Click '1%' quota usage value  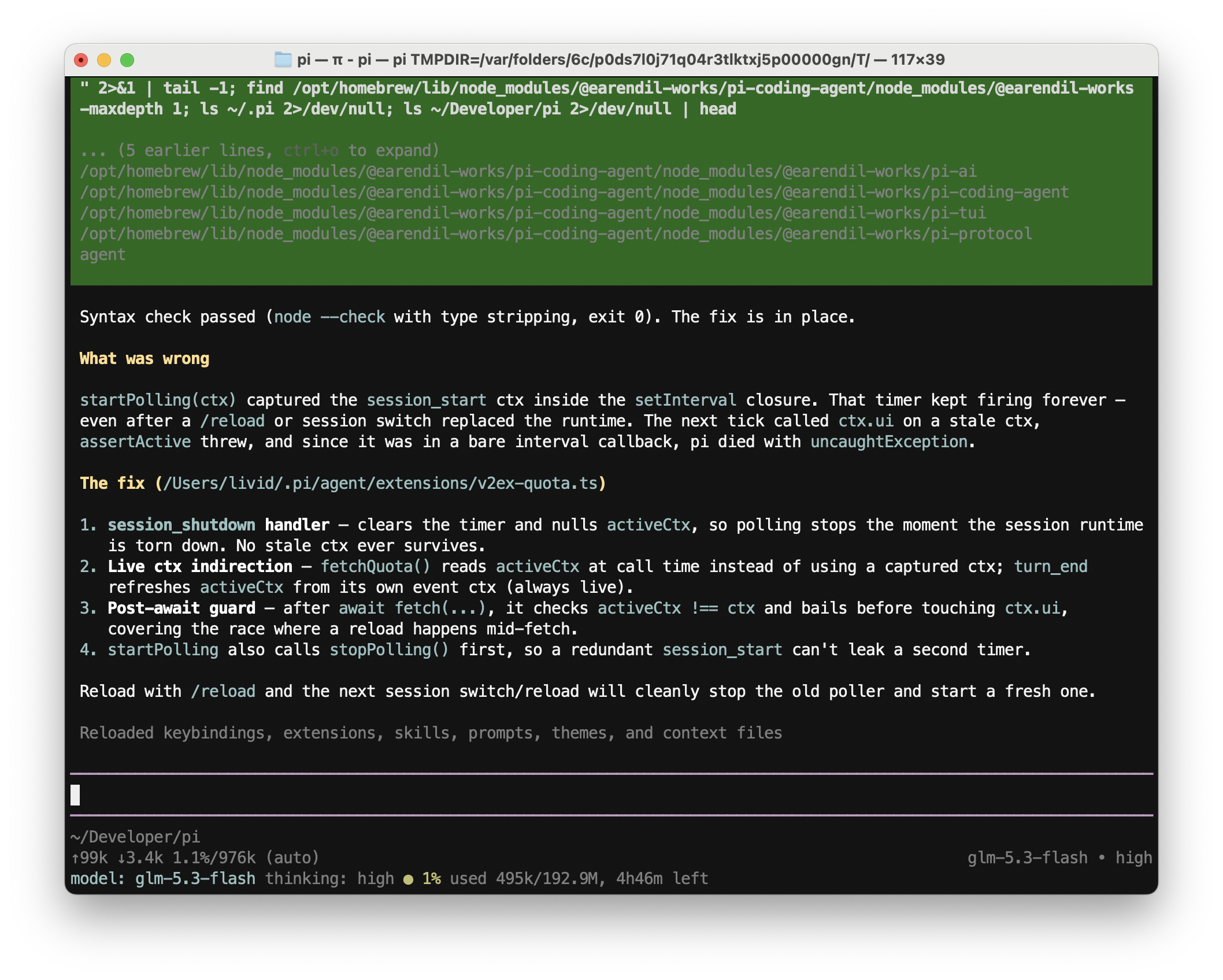[431, 878]
